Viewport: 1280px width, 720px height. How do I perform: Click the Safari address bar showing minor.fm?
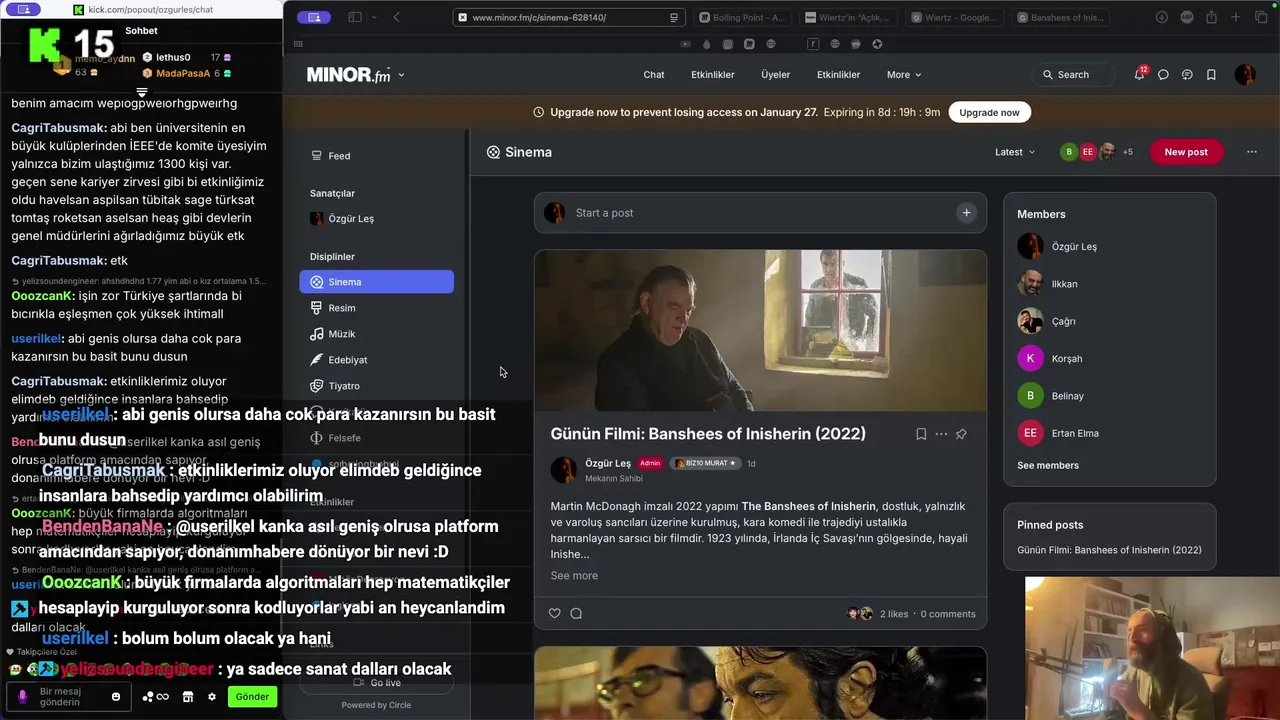tap(569, 17)
